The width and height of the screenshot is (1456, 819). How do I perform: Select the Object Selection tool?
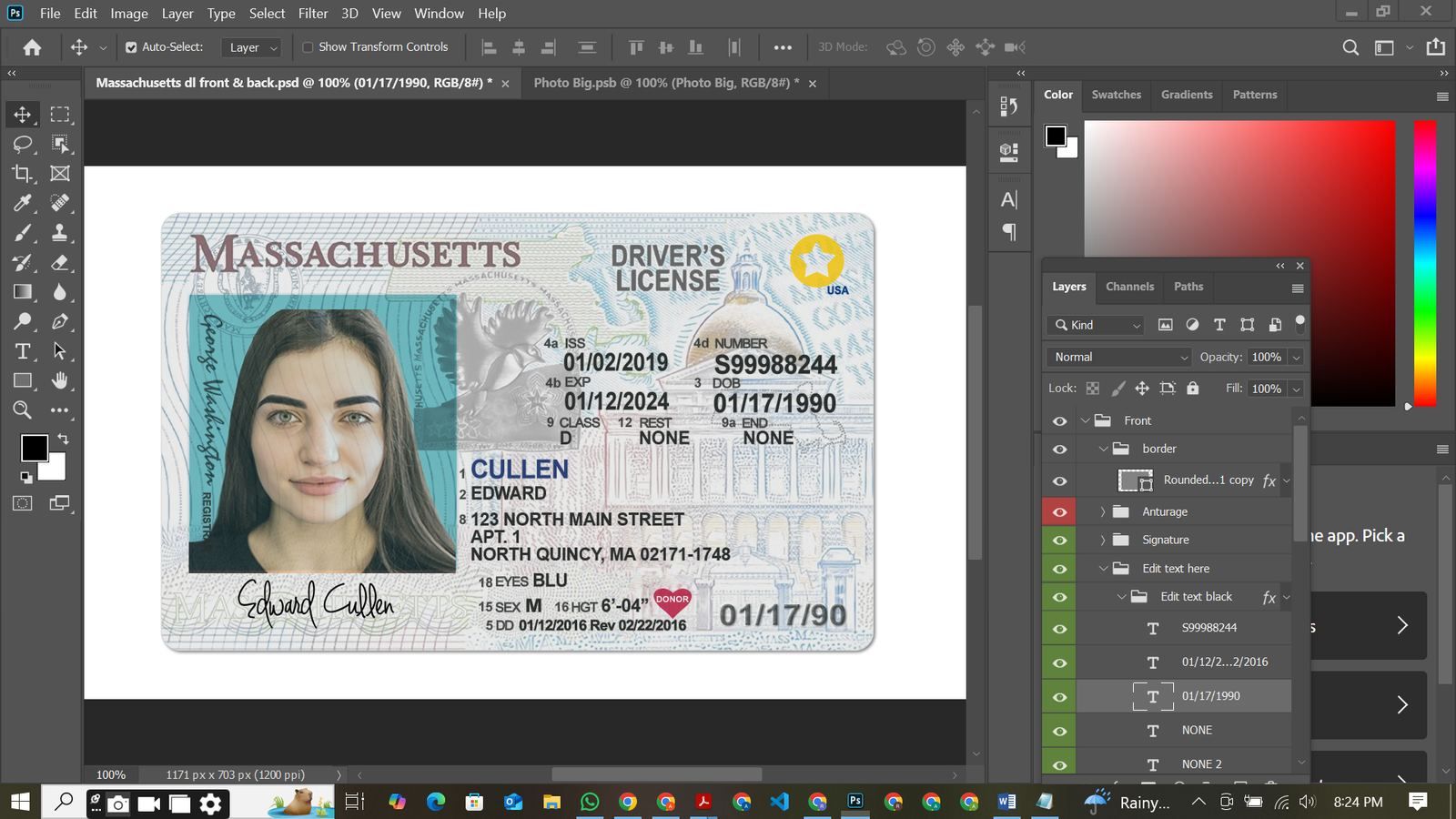[60, 144]
